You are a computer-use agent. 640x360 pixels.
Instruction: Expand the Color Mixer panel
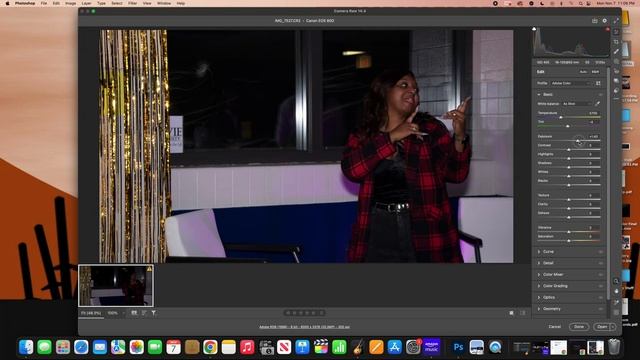click(x=539, y=275)
